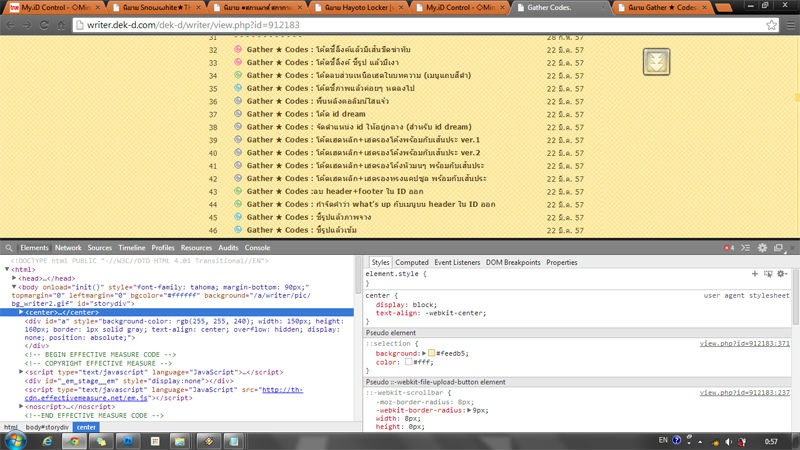Open the DOM Breakpoints tab
The height and width of the screenshot is (450, 800).
click(513, 262)
